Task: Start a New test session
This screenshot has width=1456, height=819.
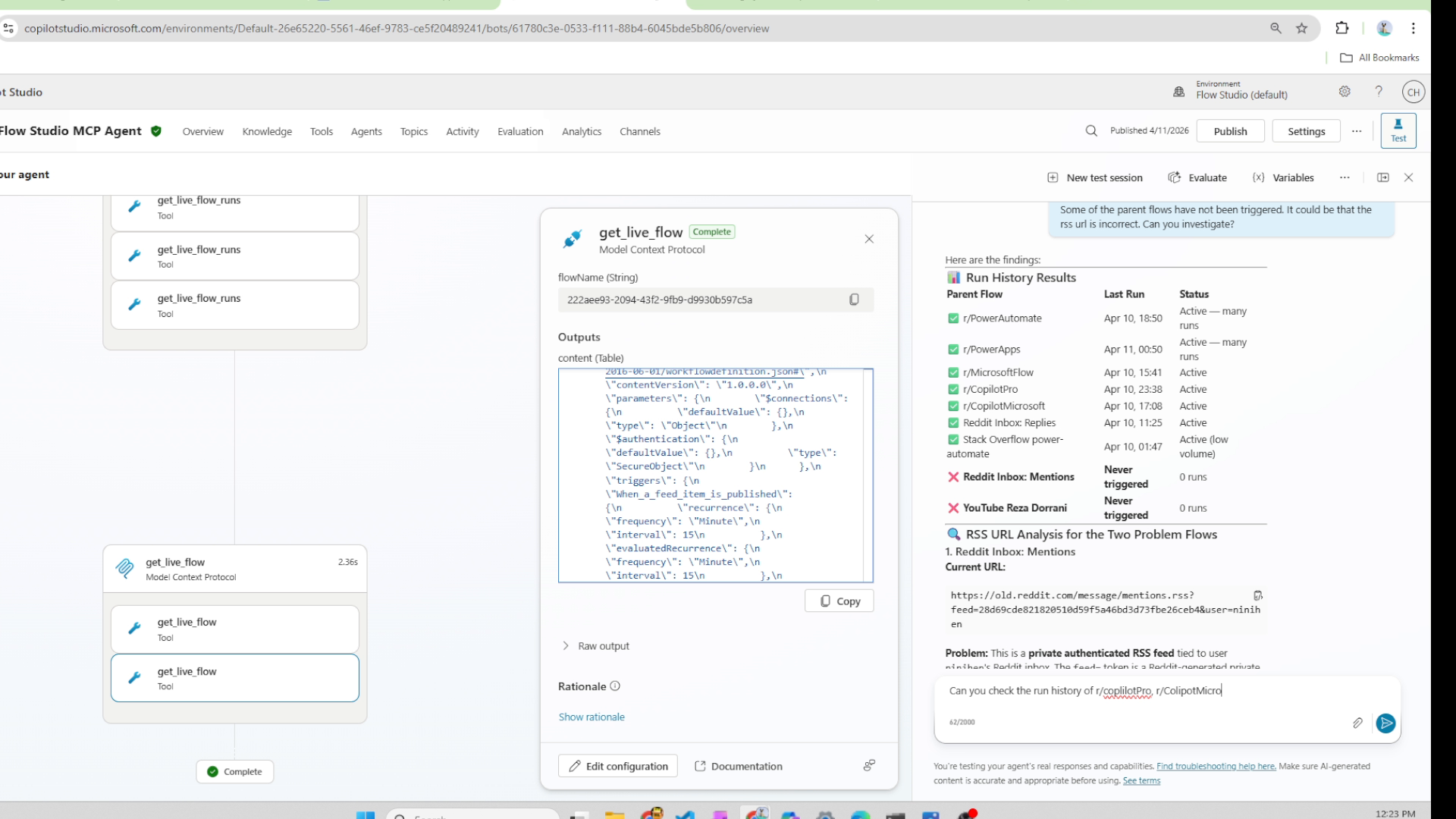Action: tap(1095, 177)
